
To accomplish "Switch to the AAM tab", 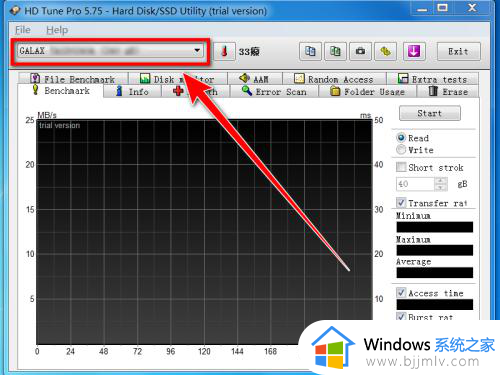I will tap(255, 79).
